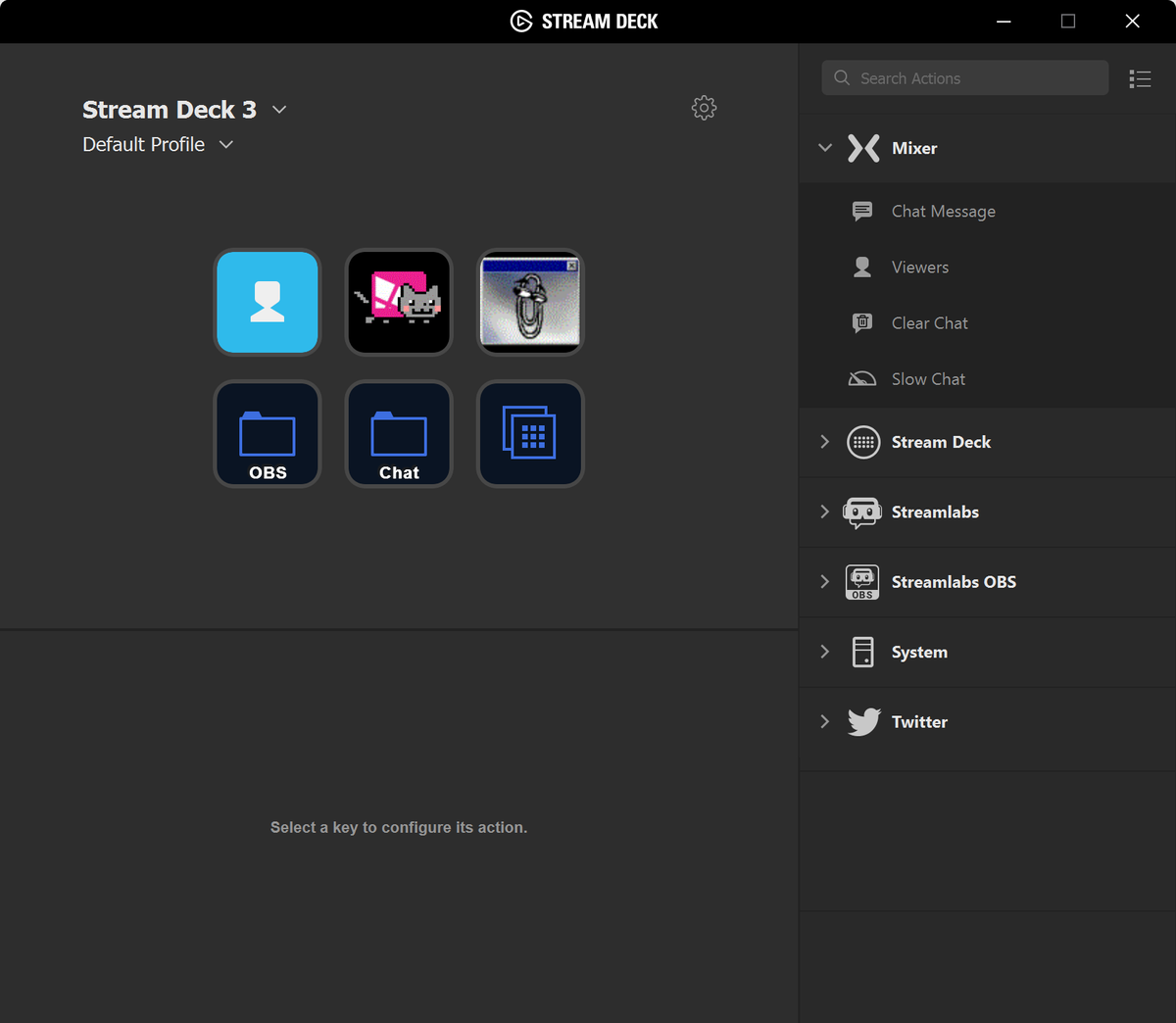This screenshot has width=1176, height=1023.
Task: Expand the Stream Deck actions category
Action: [825, 442]
